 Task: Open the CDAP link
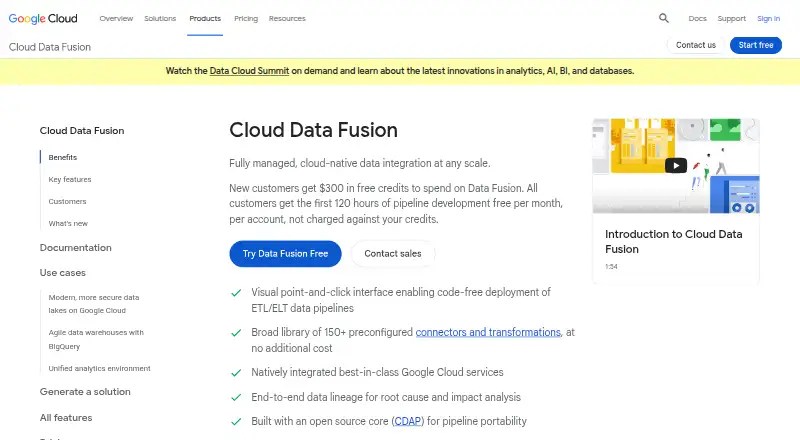click(408, 421)
